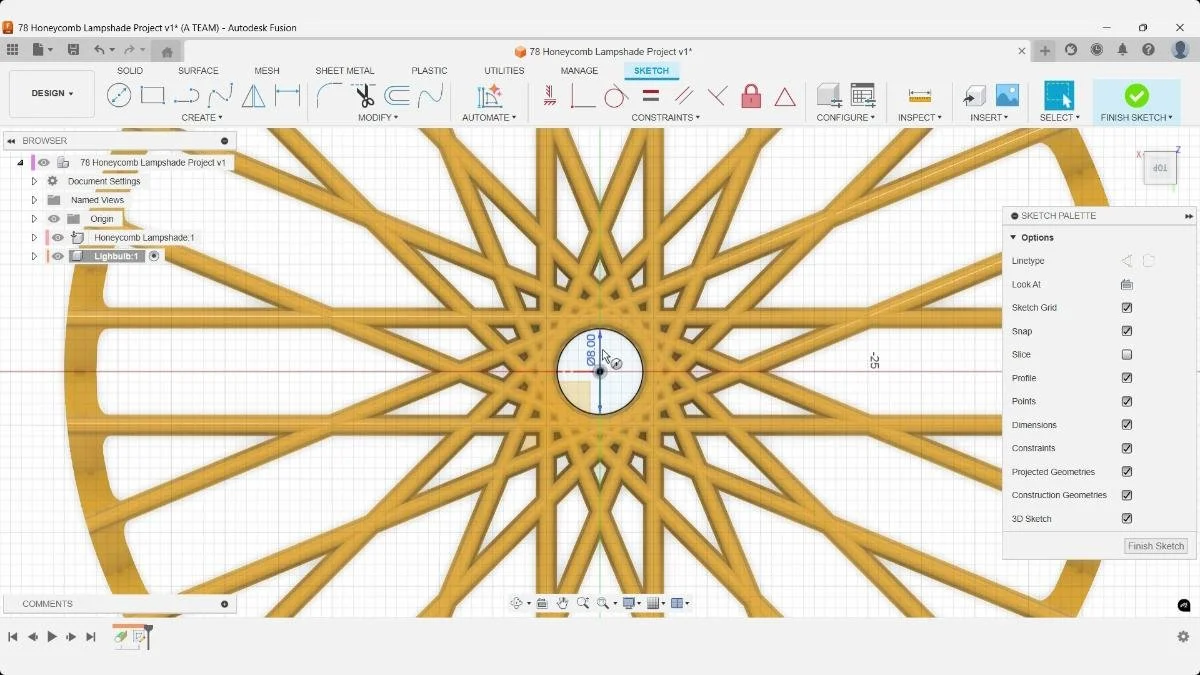
Task: Apply the Parallel constraint
Action: [684, 96]
